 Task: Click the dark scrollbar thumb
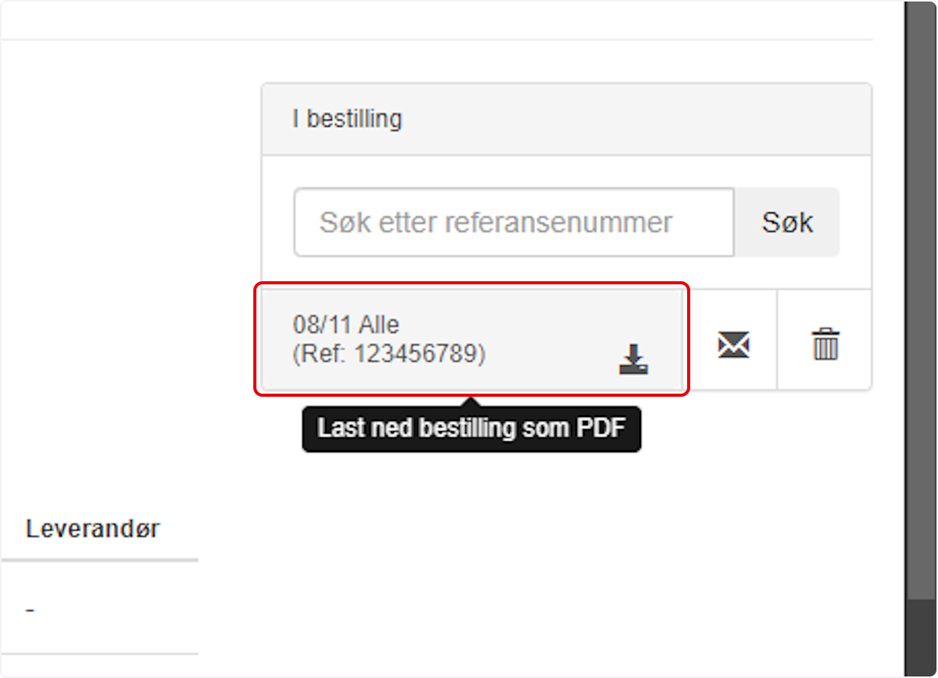click(920, 637)
